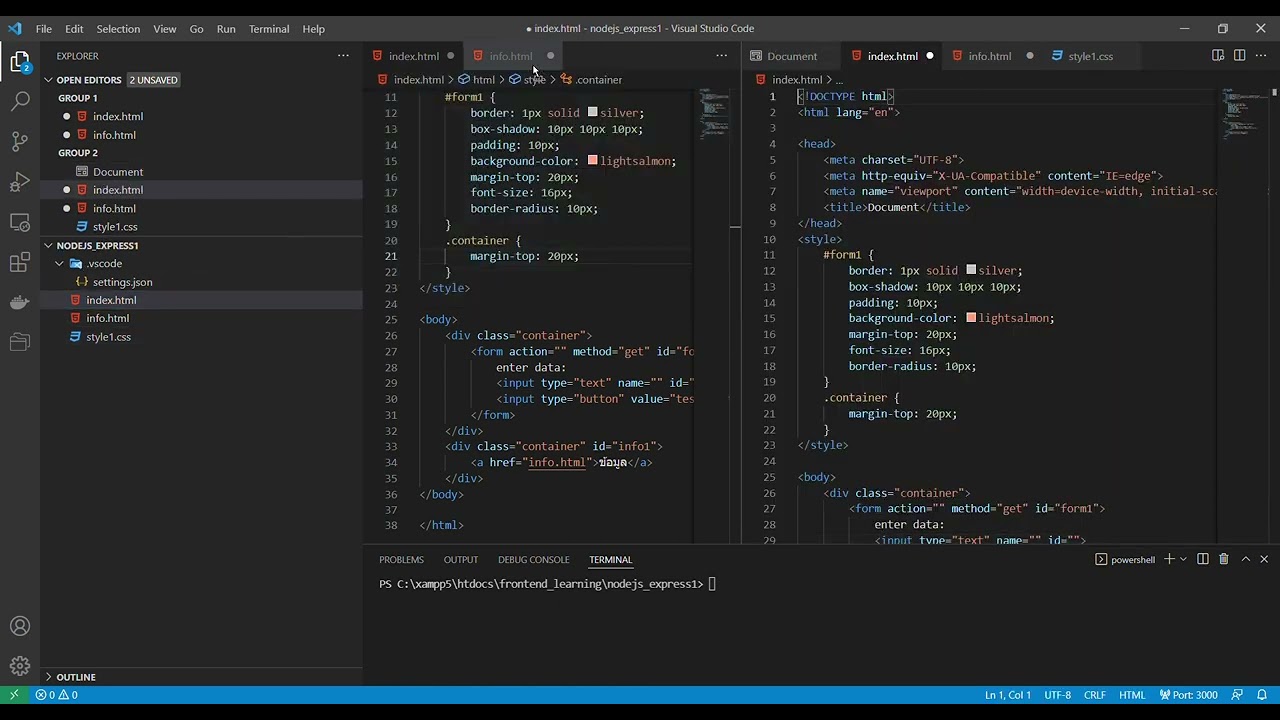Click unsaved dot on right info.html tab
Viewport: 1280px width, 720px height.
[x=1030, y=56]
